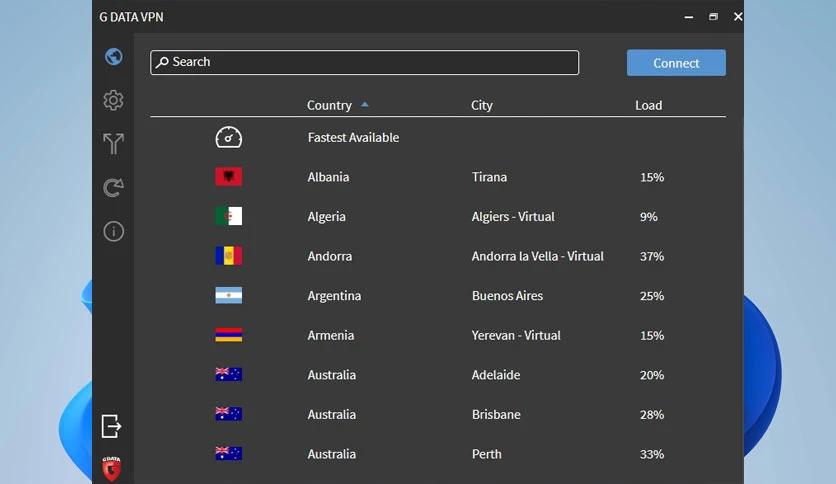This screenshot has width=836, height=484.
Task: Select Argentina in country list
Action: point(334,295)
